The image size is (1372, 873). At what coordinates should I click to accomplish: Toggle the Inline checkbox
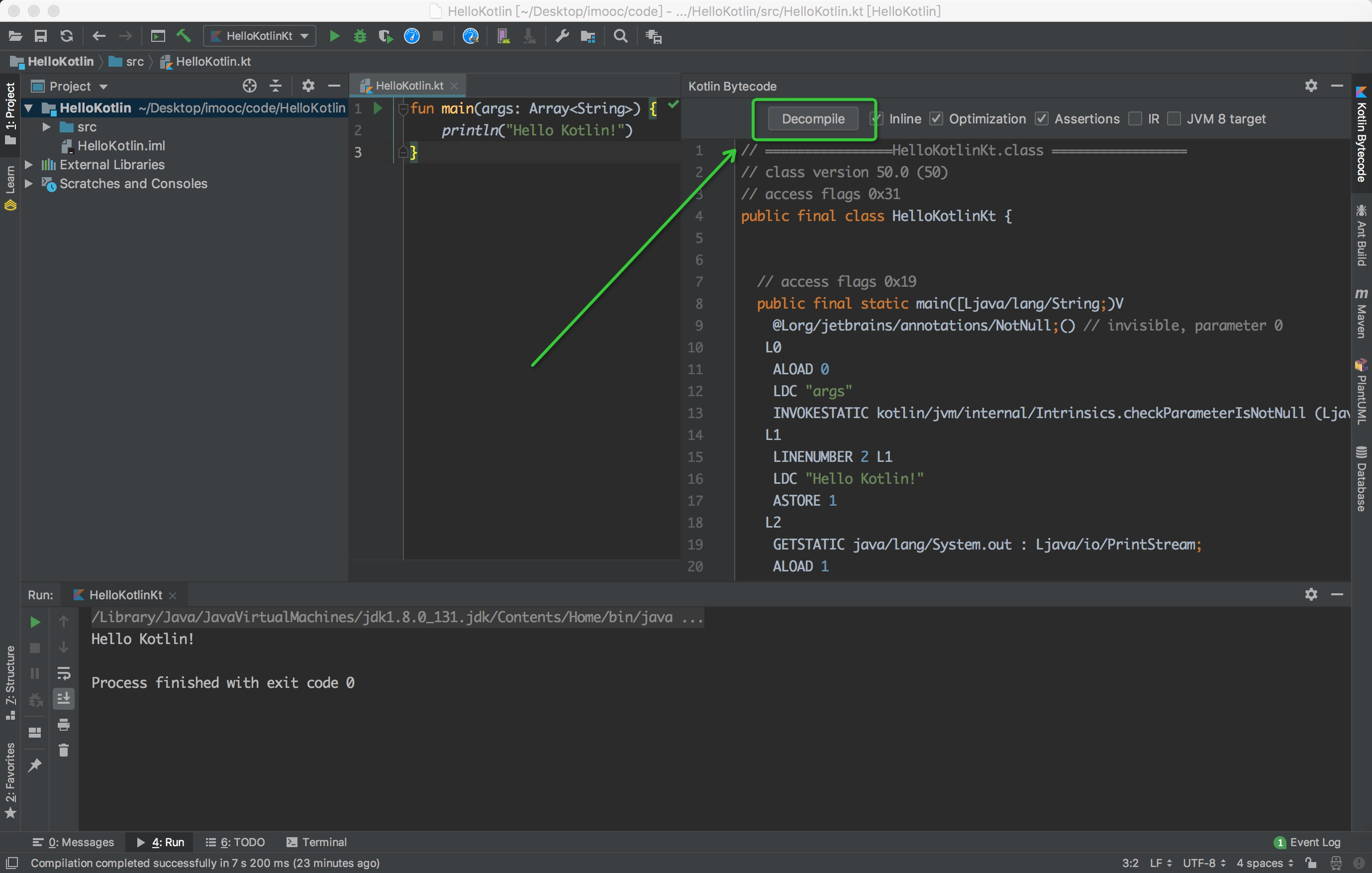click(x=877, y=118)
